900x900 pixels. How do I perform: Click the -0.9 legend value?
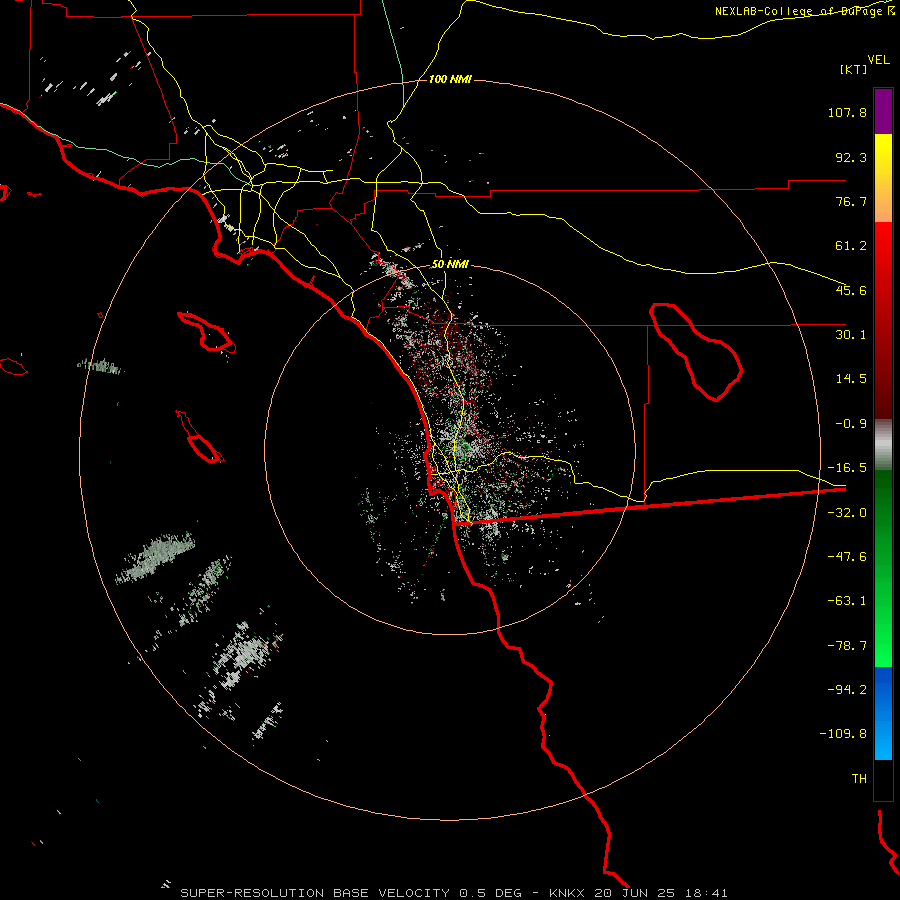click(851, 424)
